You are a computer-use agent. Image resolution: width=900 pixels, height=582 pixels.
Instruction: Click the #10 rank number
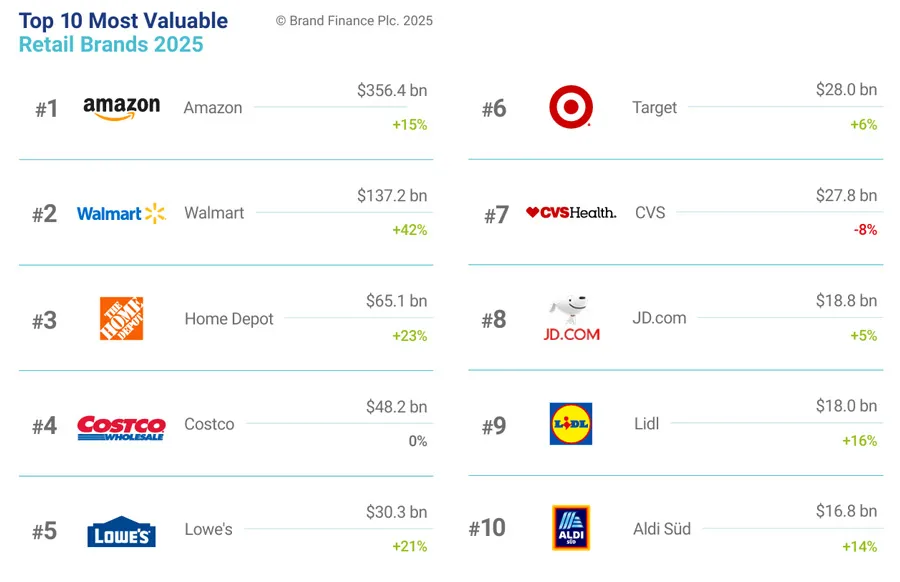(487, 528)
